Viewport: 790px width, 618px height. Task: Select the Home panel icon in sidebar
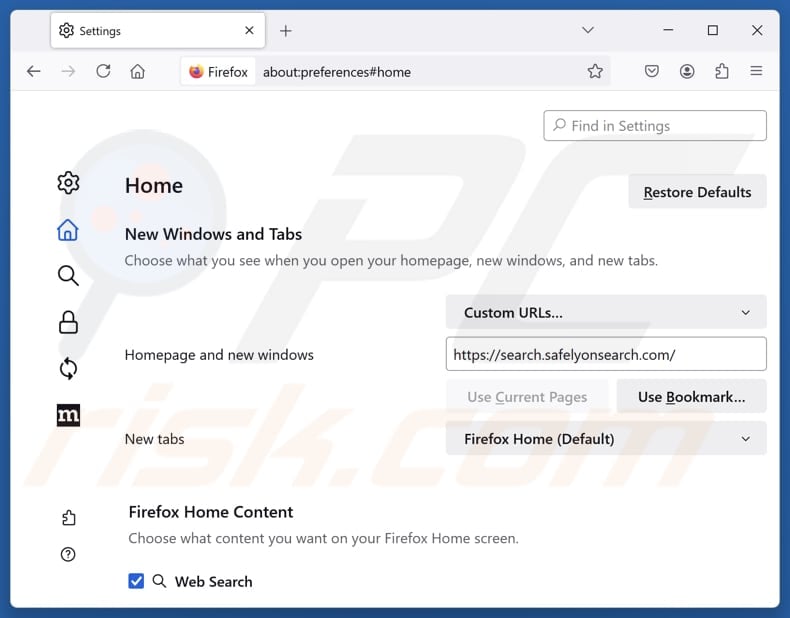68,230
